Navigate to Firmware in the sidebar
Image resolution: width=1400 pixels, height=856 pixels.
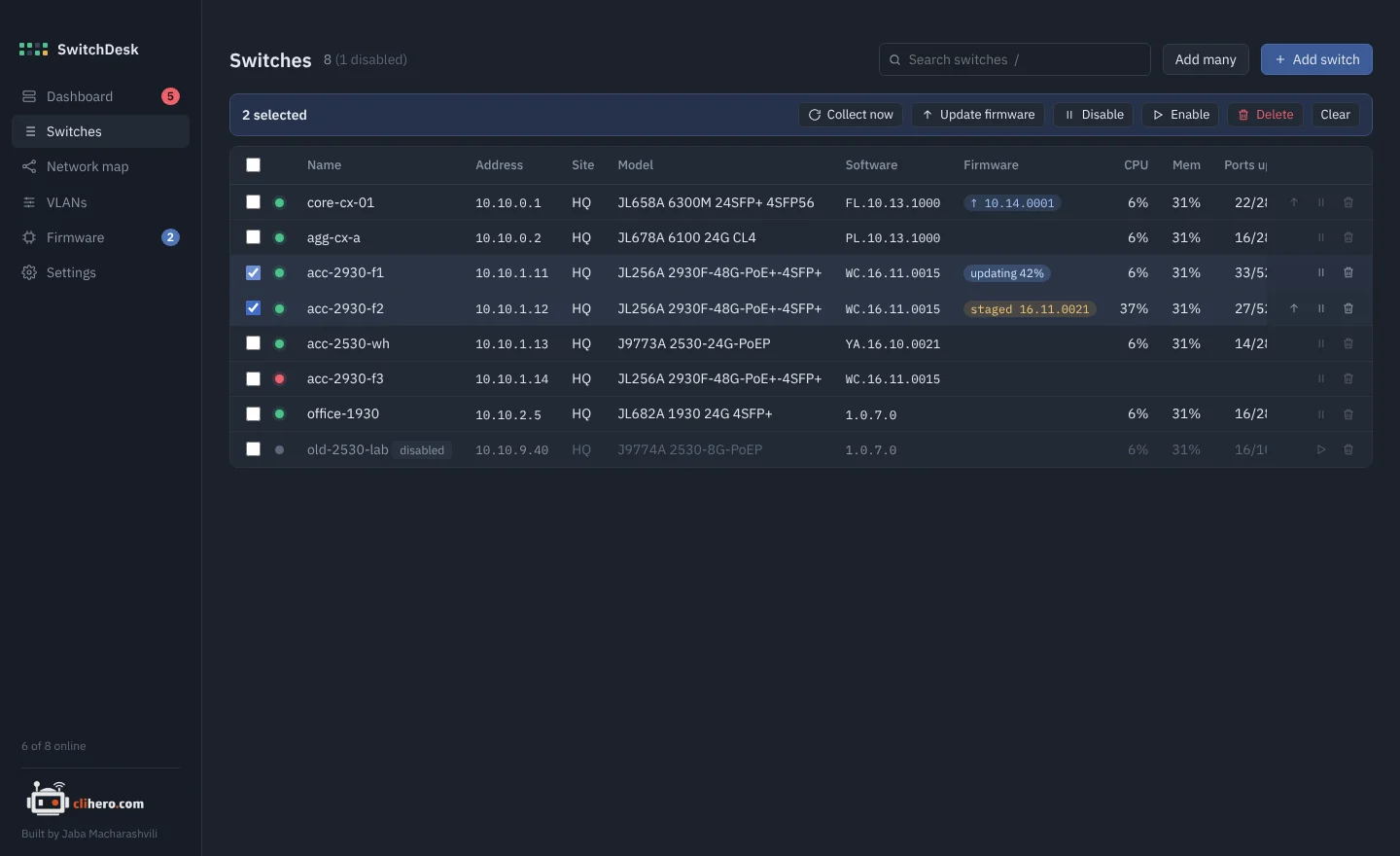(100, 237)
